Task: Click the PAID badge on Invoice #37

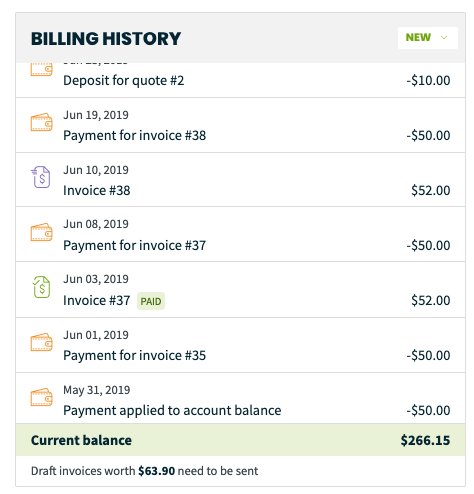Action: tap(151, 301)
